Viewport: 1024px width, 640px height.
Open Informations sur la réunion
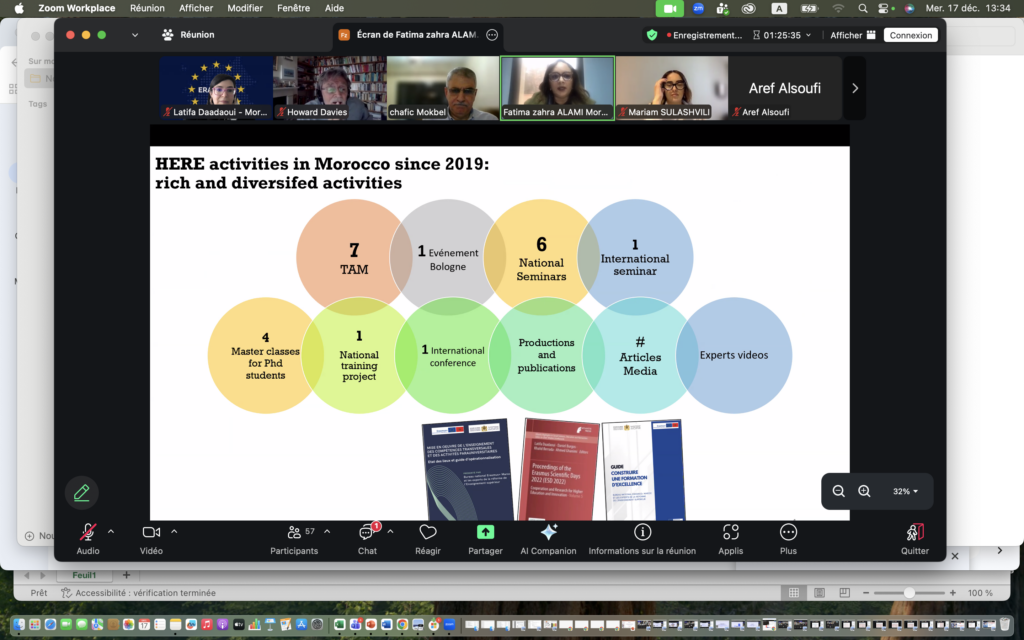click(x=642, y=533)
